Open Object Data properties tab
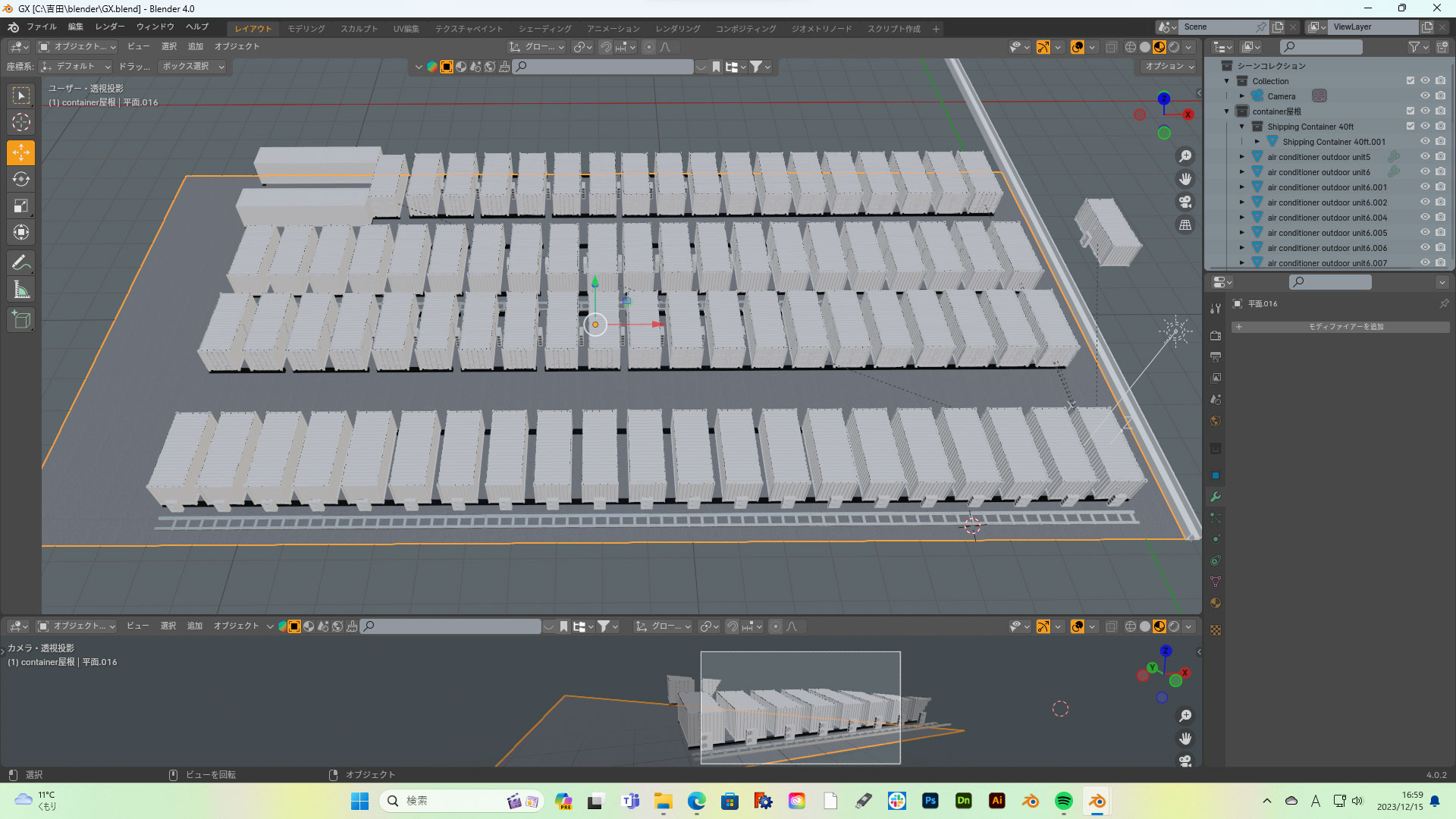The image size is (1456, 819). [1216, 582]
